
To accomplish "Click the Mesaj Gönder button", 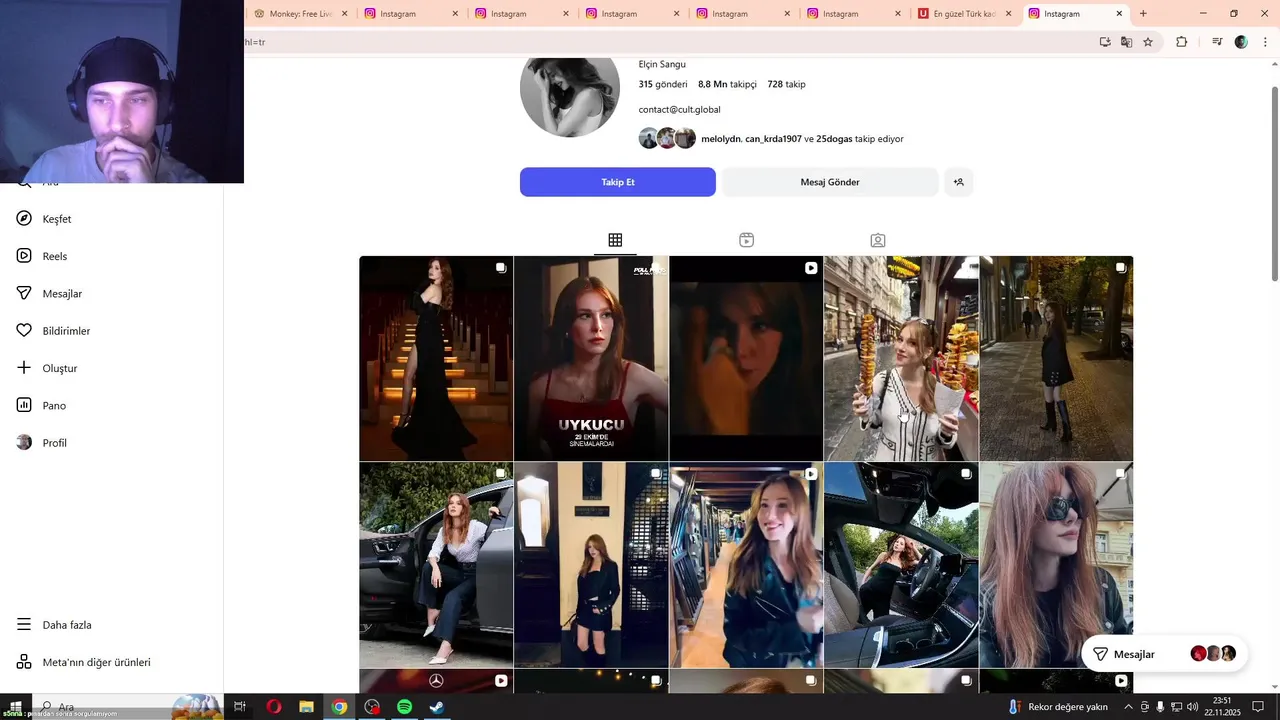I will [x=830, y=182].
